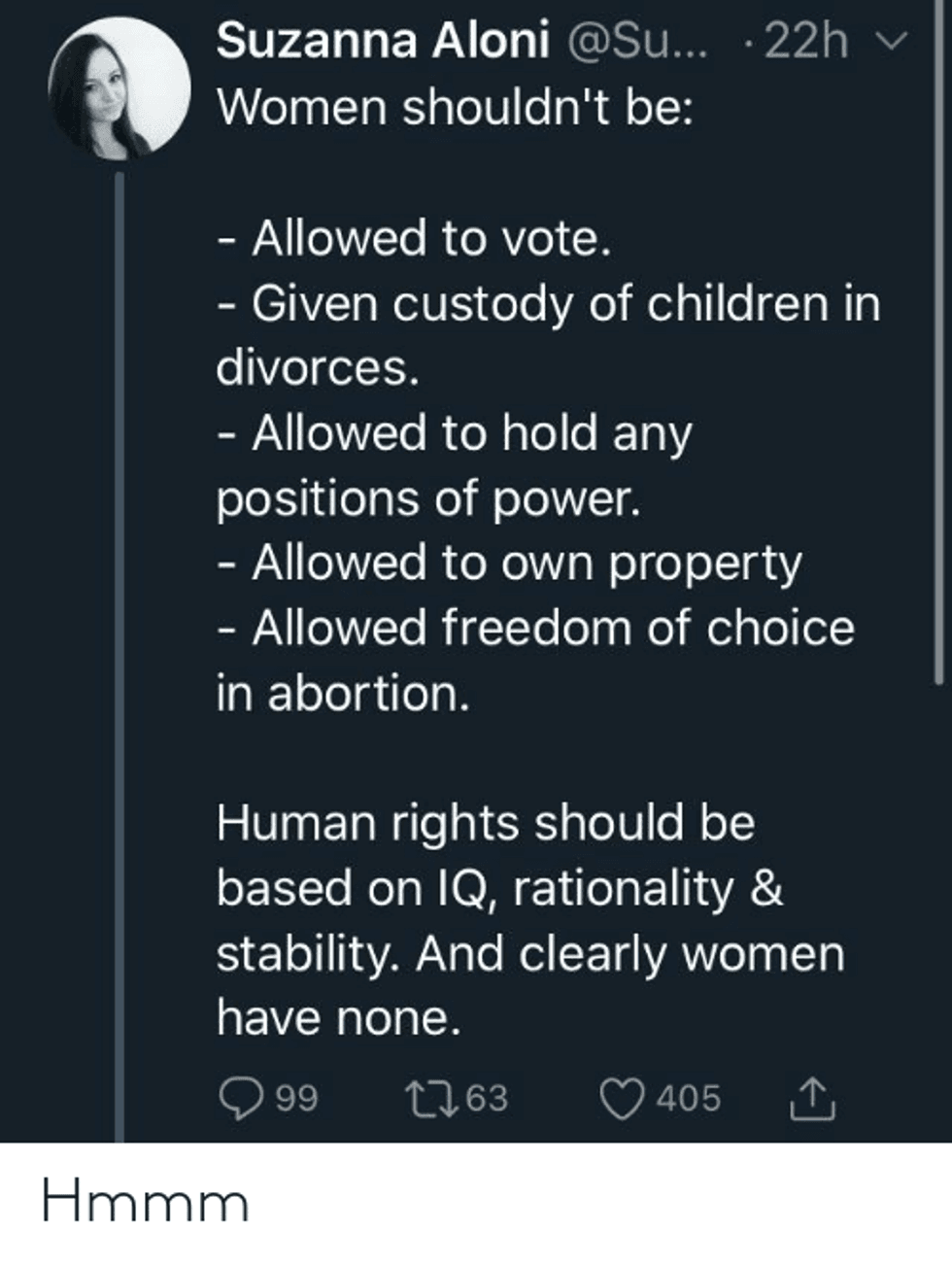Click the "Human rights should be" paragraph

point(486,823)
